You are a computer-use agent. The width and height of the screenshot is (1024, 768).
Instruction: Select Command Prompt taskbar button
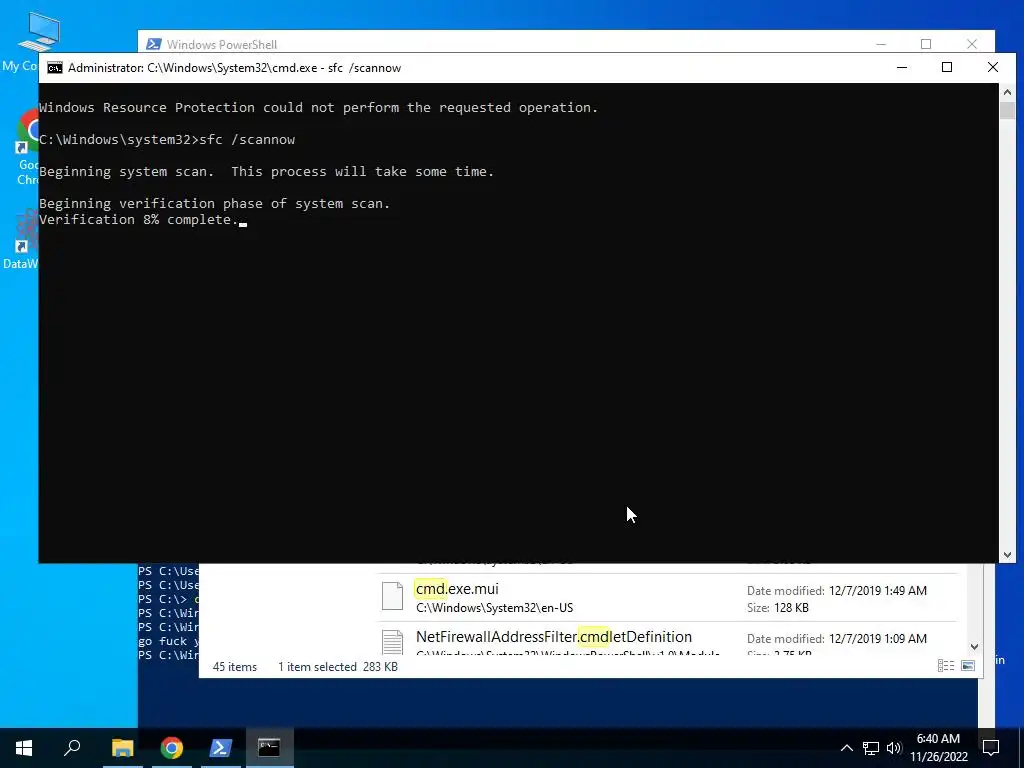click(269, 748)
